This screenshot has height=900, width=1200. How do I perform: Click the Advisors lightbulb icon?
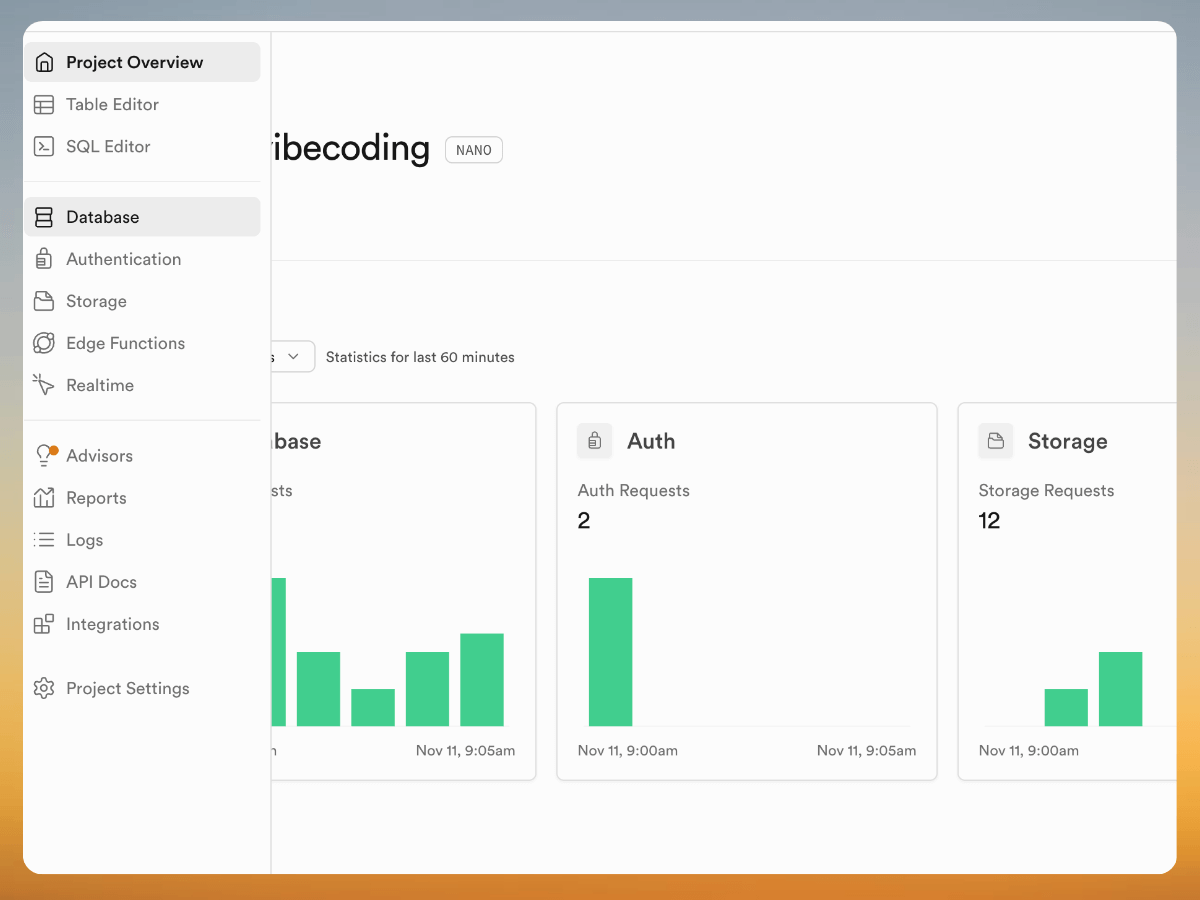pos(44,455)
